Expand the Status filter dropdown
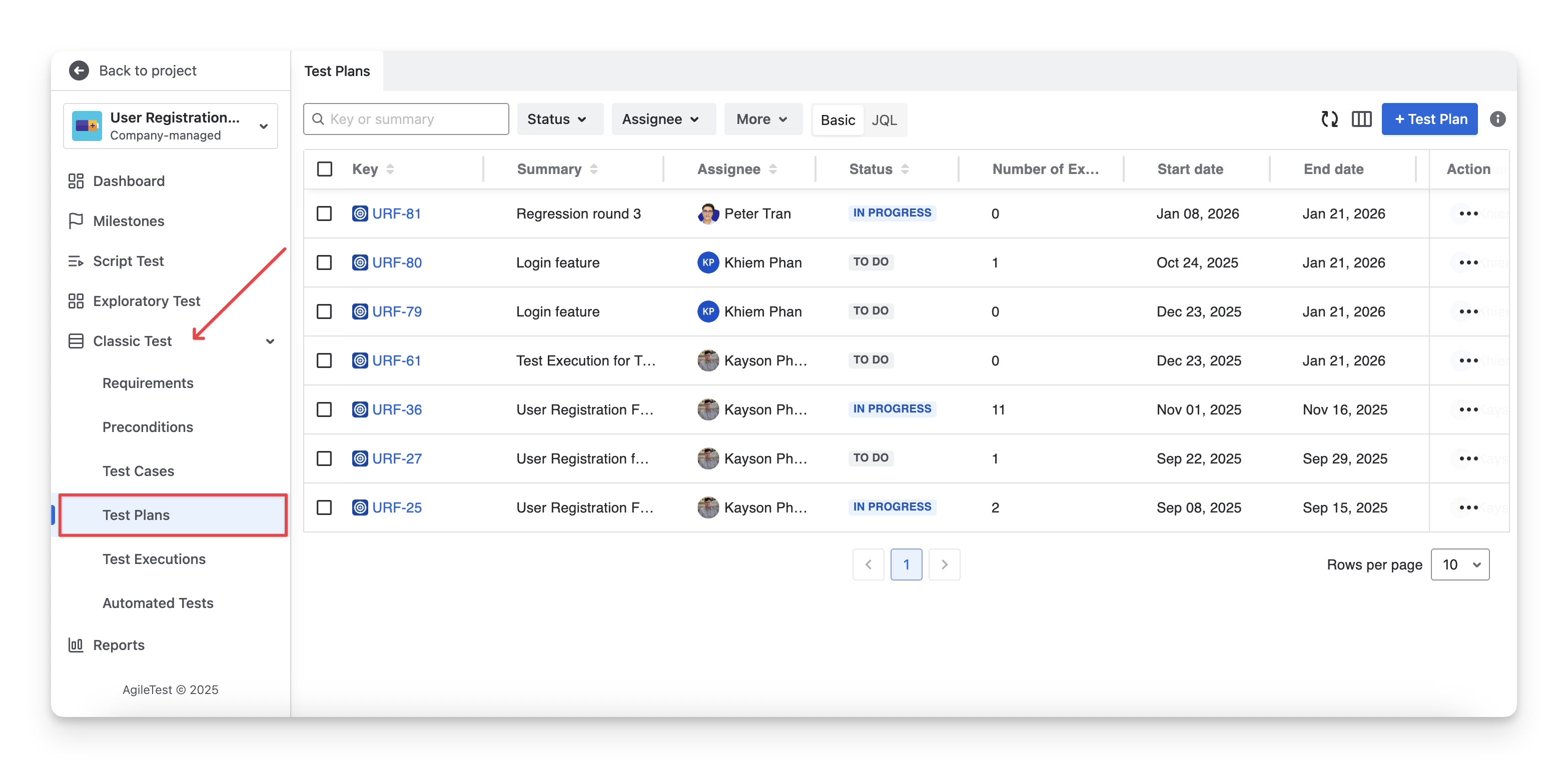The width and height of the screenshot is (1568, 768). (x=557, y=119)
